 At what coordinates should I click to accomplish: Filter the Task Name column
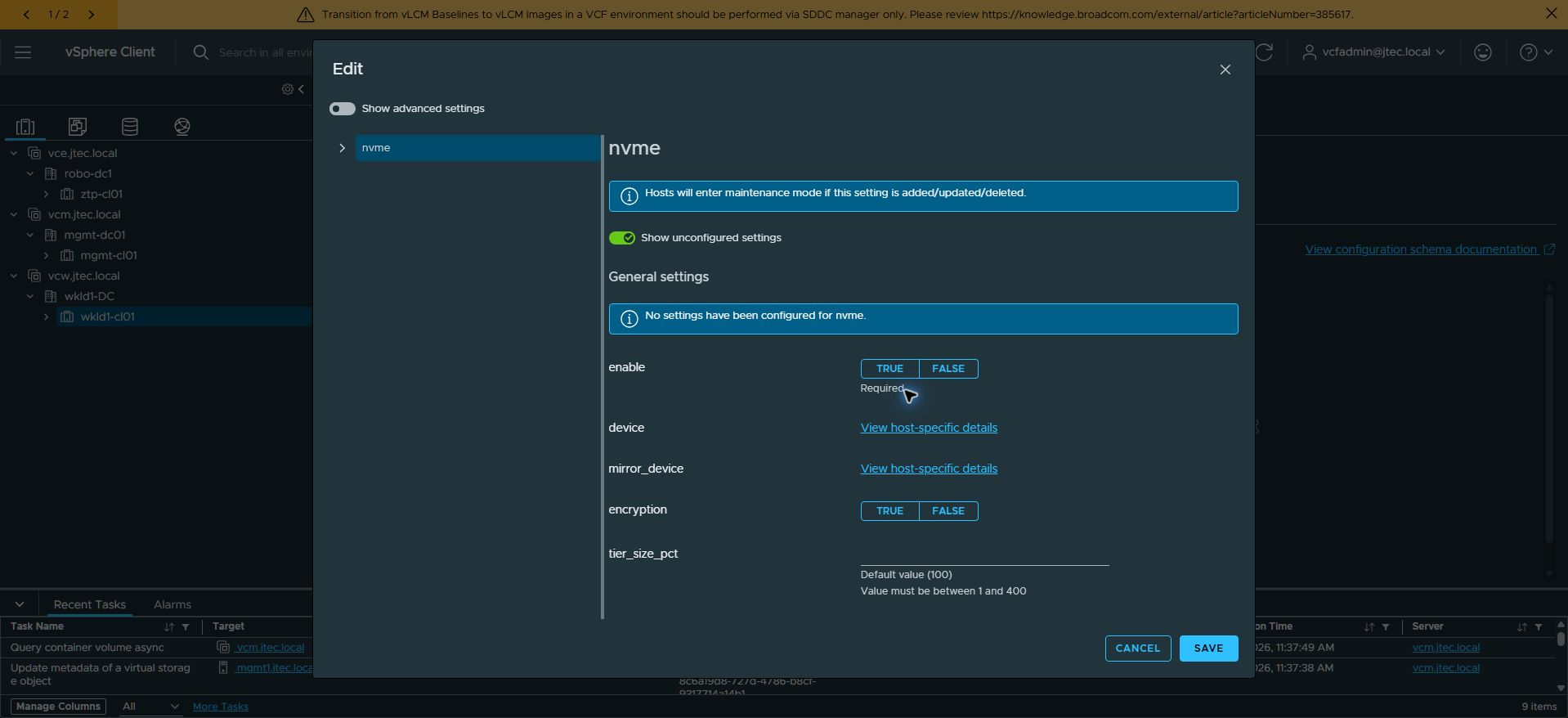tap(186, 627)
